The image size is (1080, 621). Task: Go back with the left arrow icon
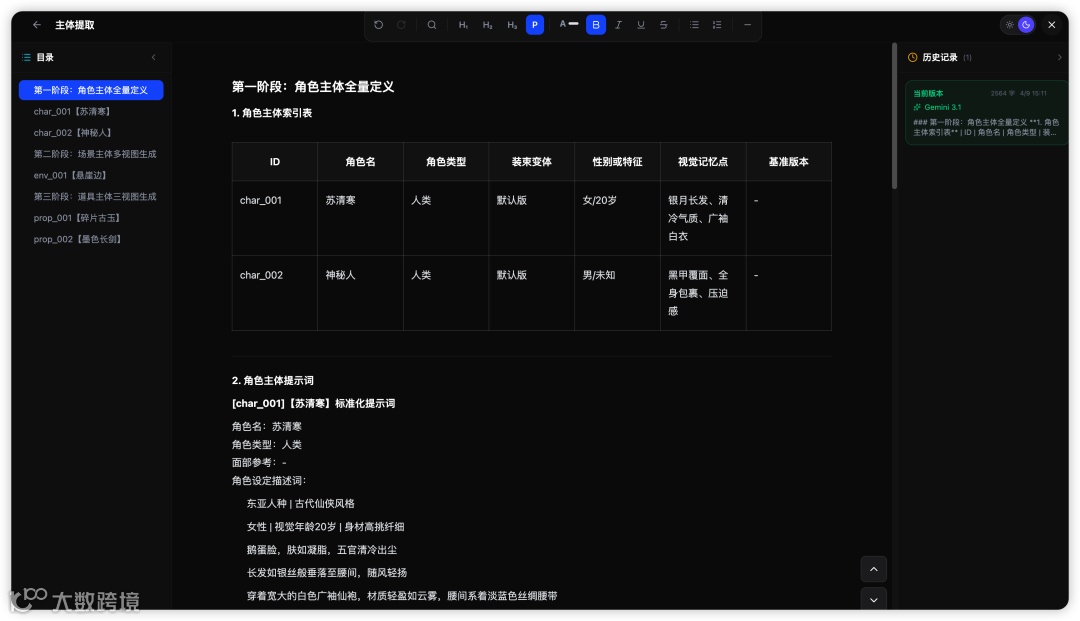tap(37, 25)
